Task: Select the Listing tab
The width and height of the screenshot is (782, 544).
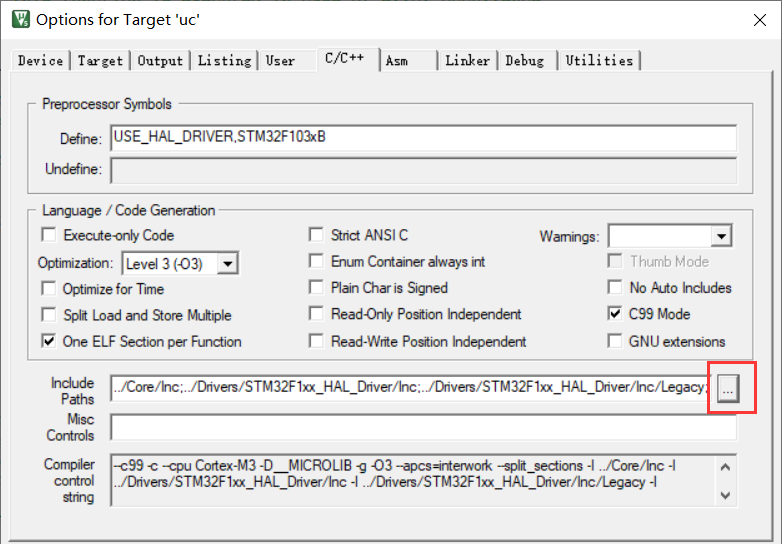Action: [224, 61]
